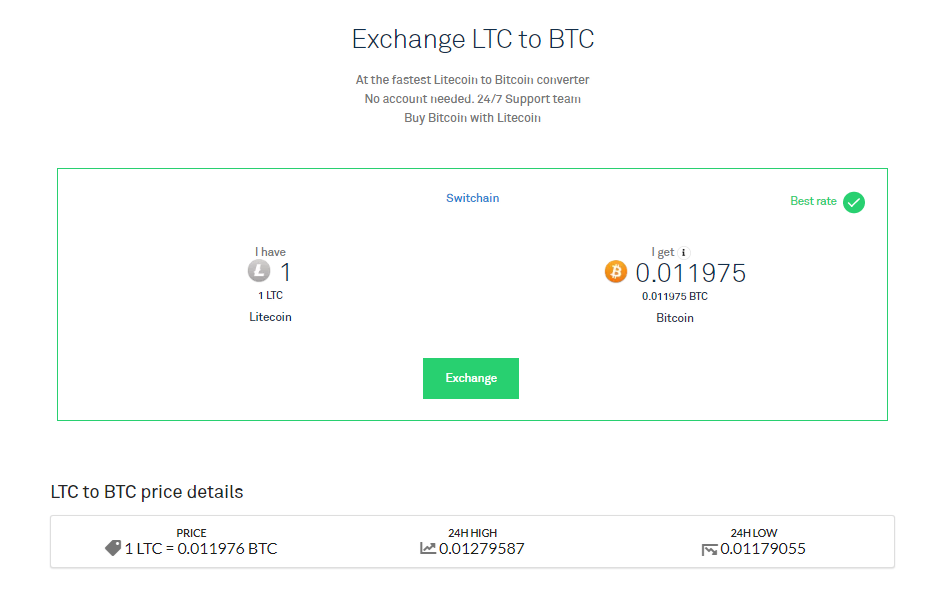Click the 24H HIGH rising chart icon
The height and width of the screenshot is (591, 947).
pos(428,548)
